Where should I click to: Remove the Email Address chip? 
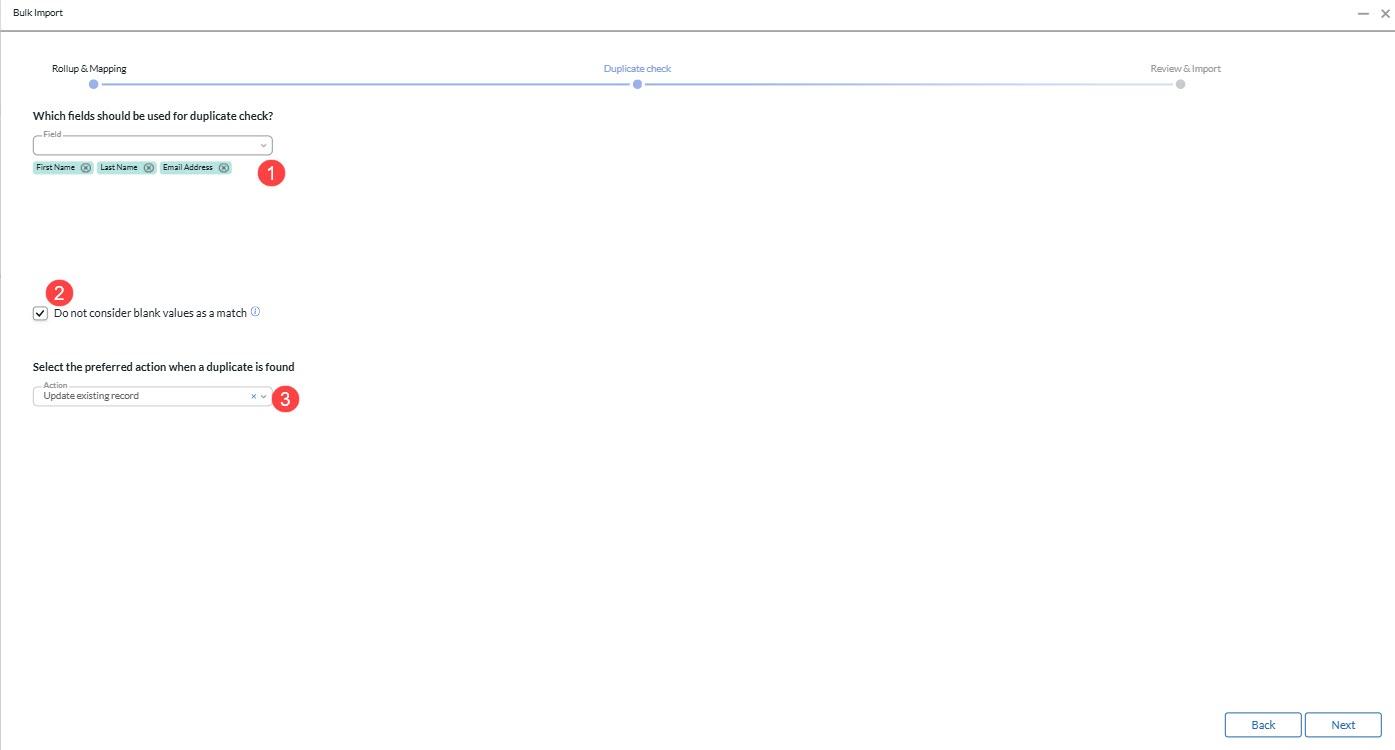224,168
